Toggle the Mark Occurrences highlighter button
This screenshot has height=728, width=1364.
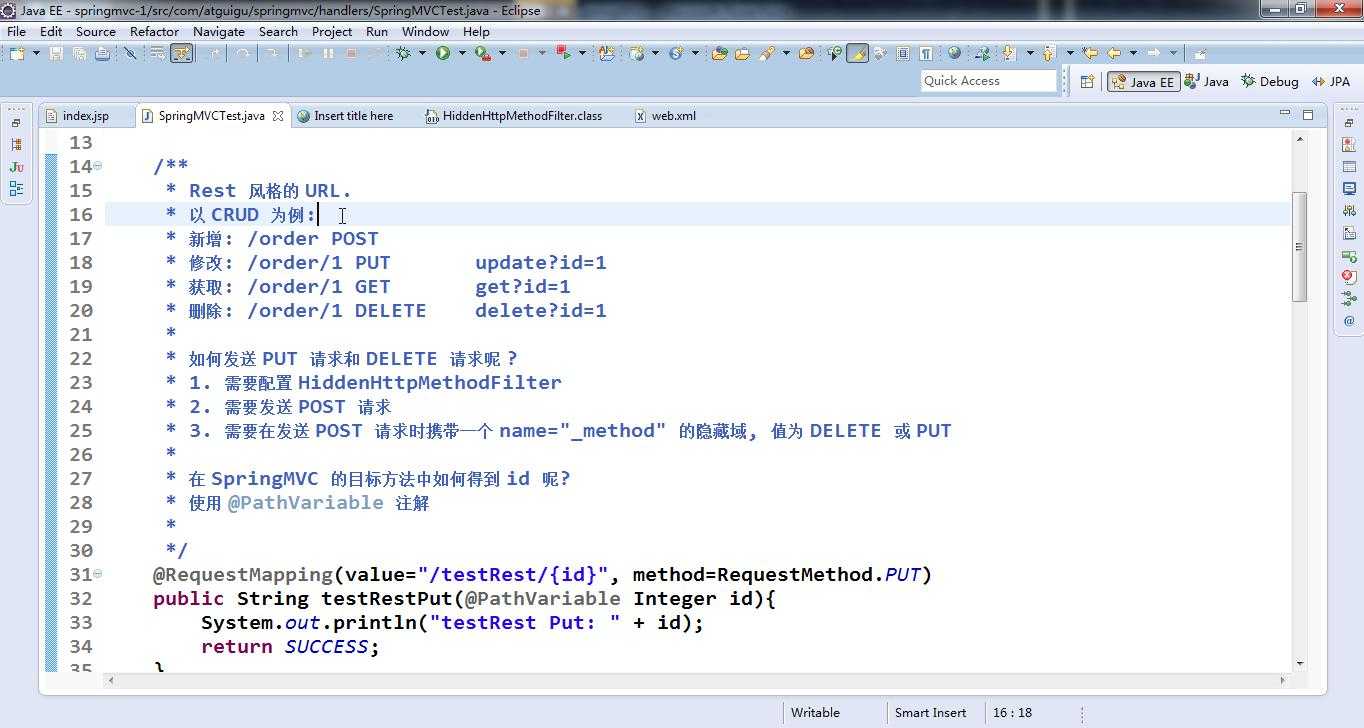point(857,53)
